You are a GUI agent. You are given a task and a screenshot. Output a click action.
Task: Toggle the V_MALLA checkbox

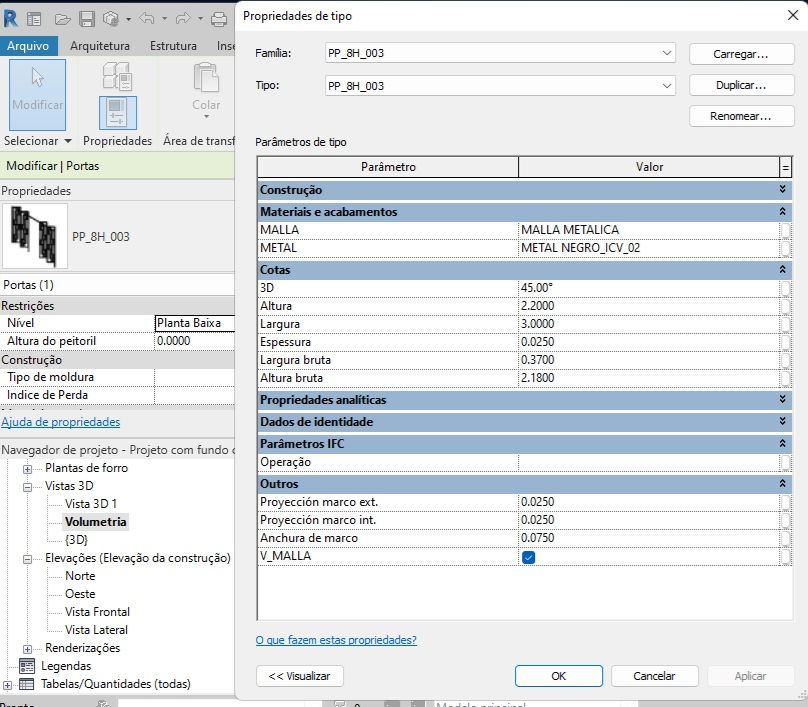(x=528, y=557)
